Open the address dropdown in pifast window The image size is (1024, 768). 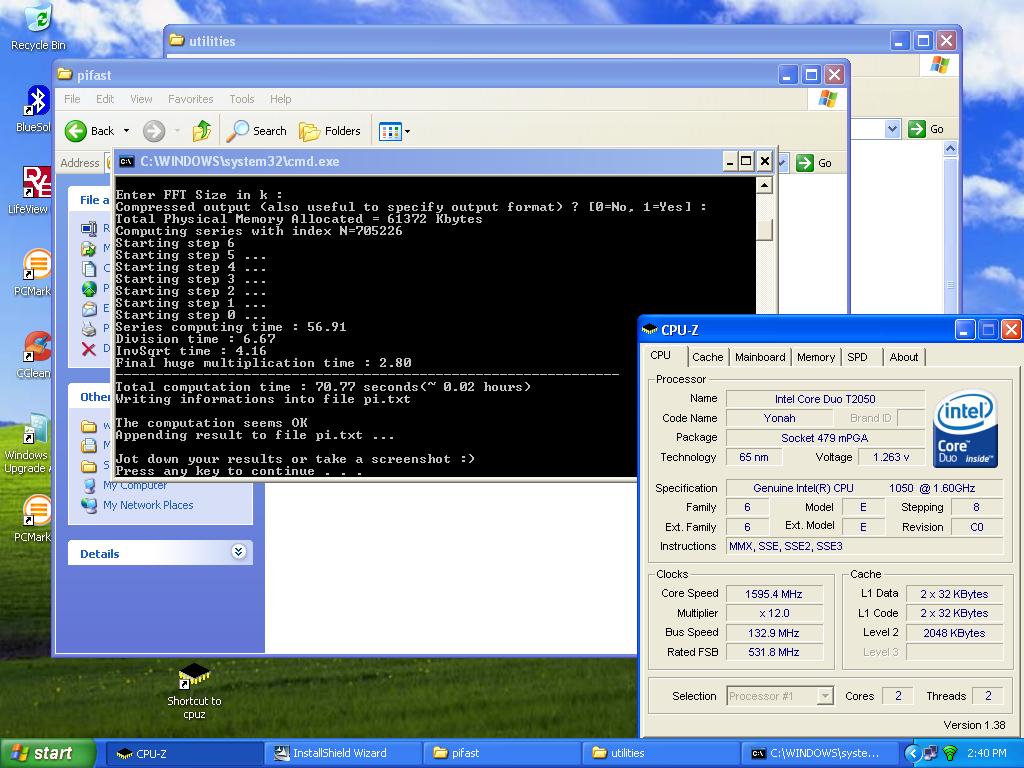(x=783, y=163)
